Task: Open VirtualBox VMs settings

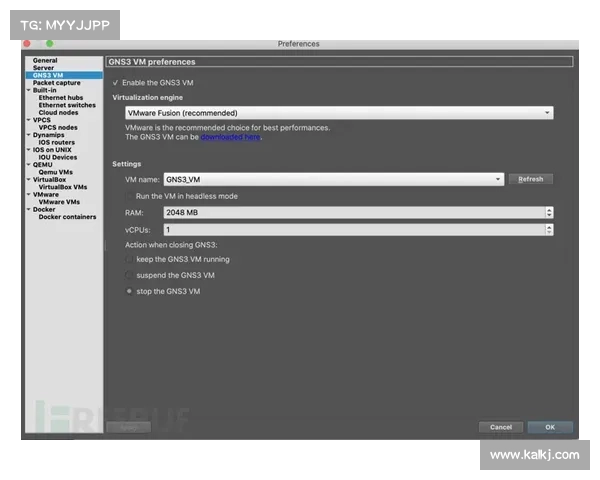Action: coord(63,187)
